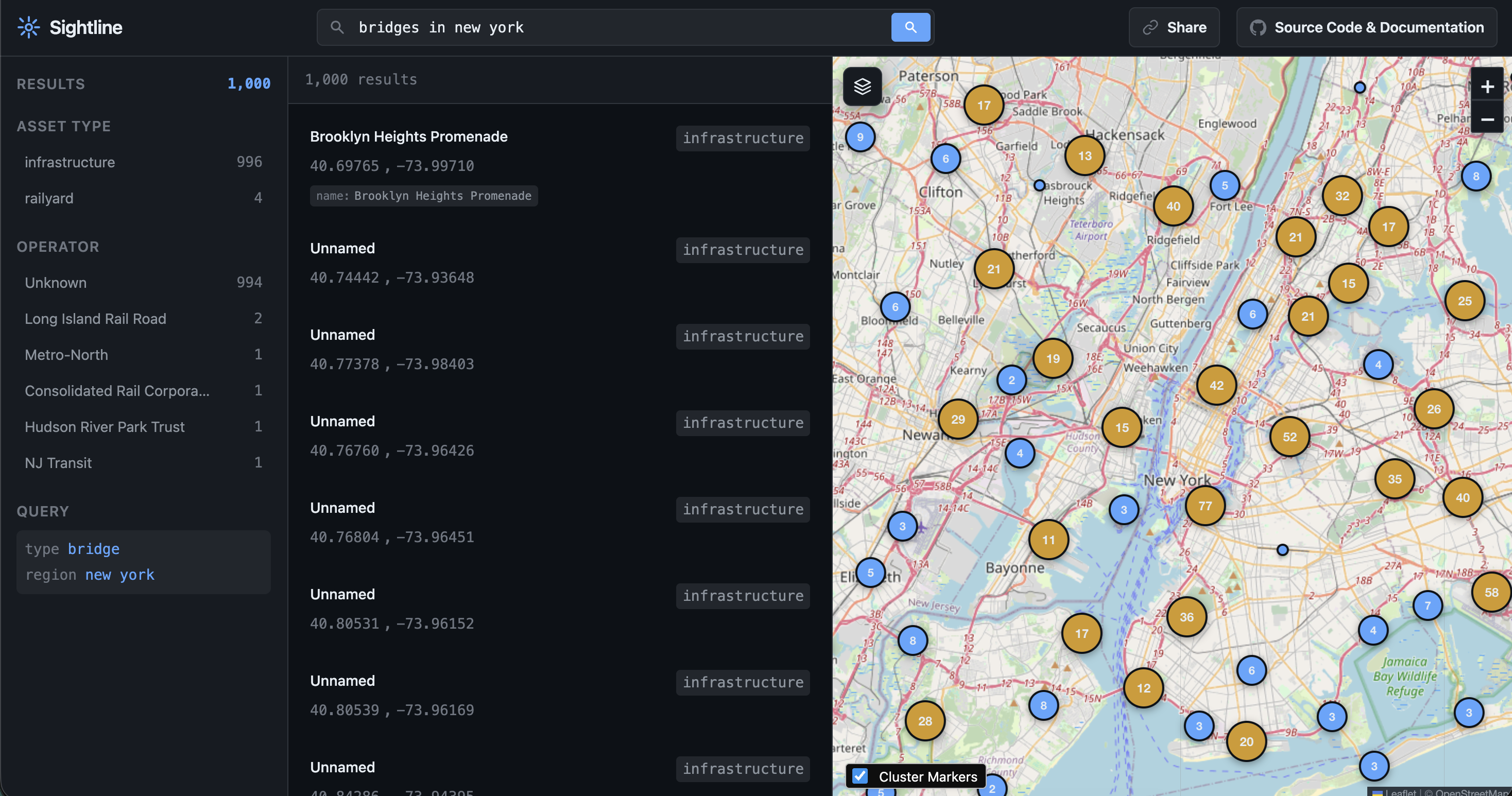Click inside the bridges in new york search field
The height and width of the screenshot is (796, 1512).
pyautogui.click(x=587, y=27)
